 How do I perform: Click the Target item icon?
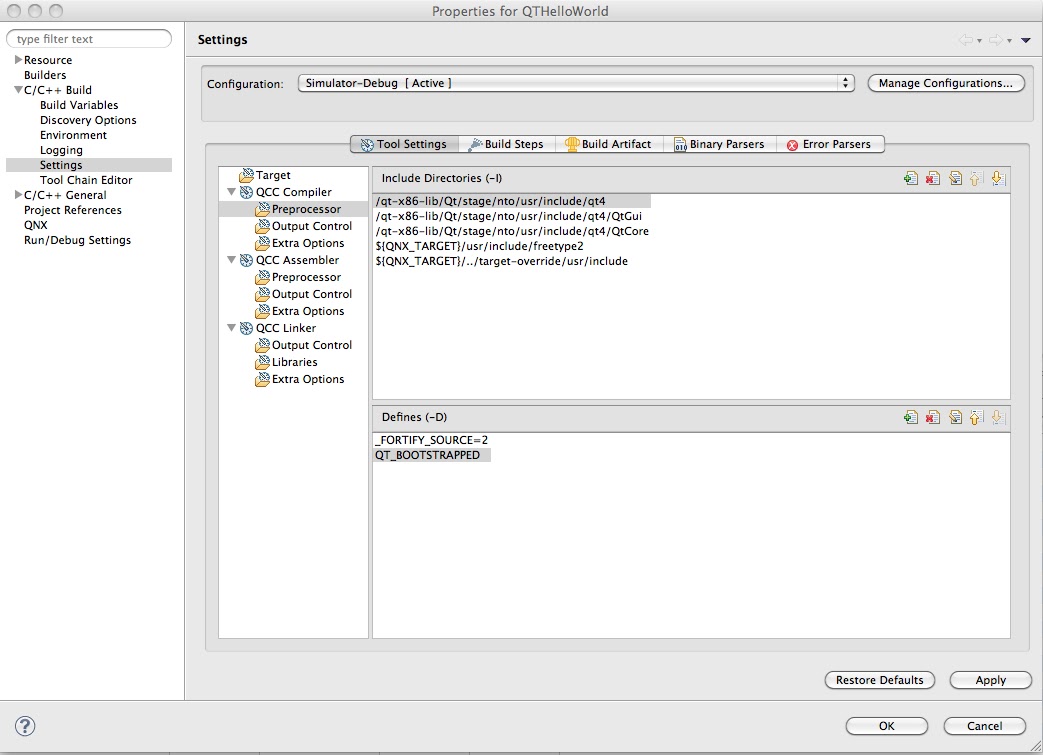tap(246, 175)
